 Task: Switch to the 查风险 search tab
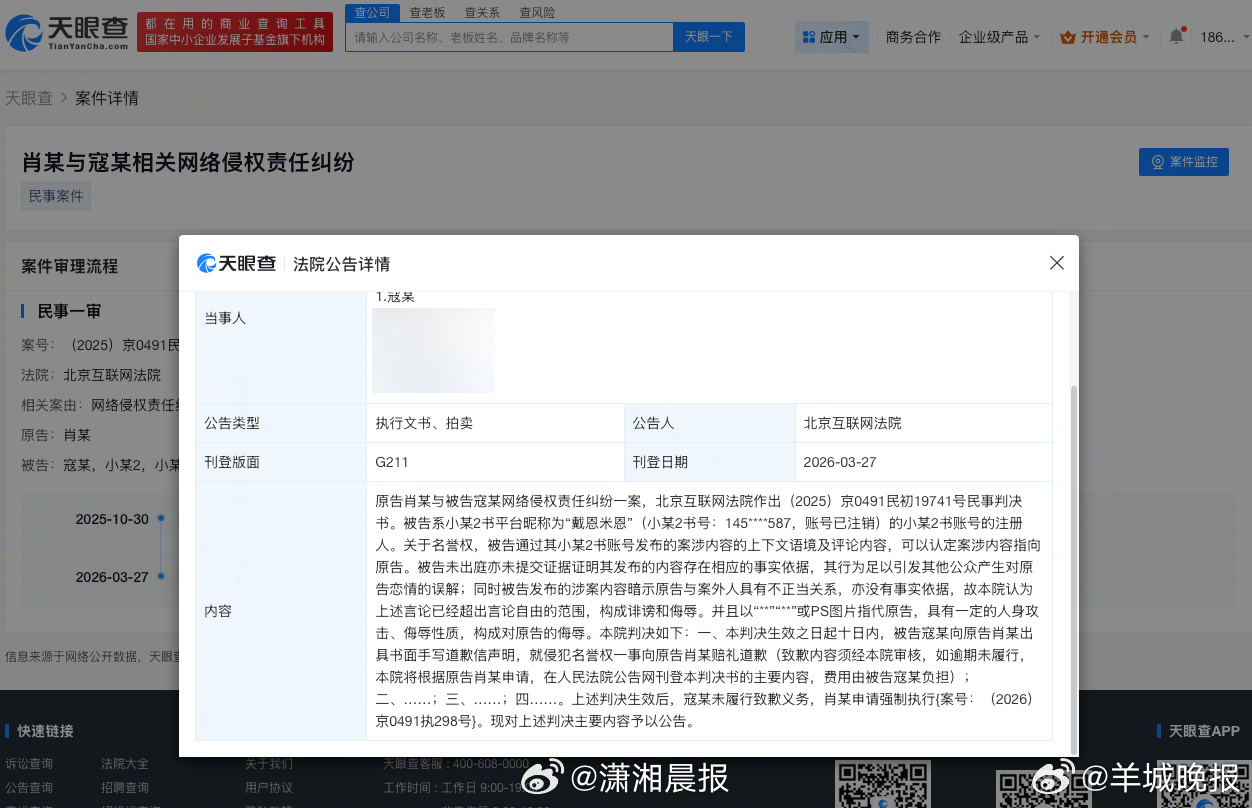click(537, 13)
